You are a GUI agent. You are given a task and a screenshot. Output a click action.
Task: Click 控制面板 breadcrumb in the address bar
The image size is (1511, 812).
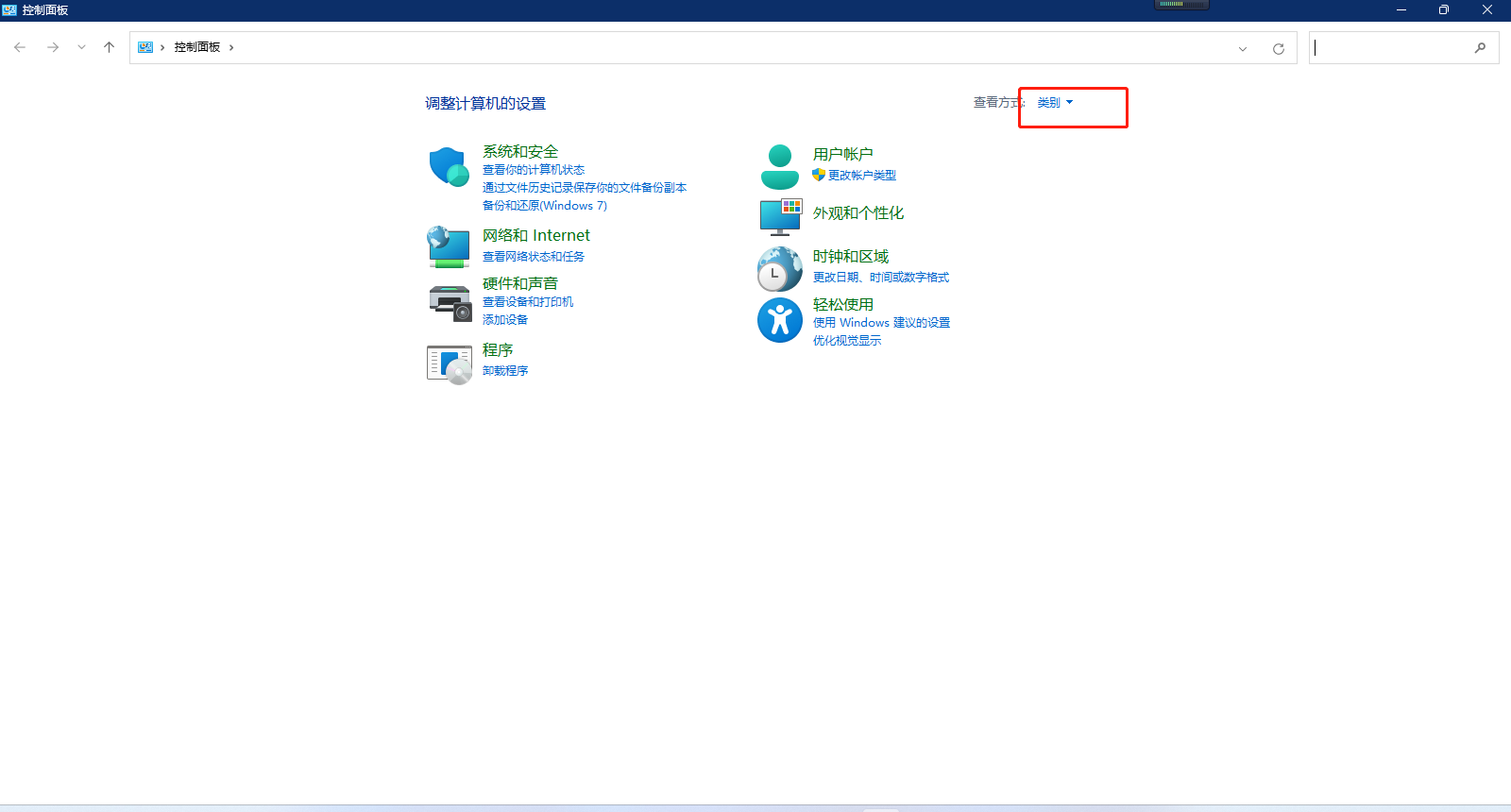coord(196,47)
